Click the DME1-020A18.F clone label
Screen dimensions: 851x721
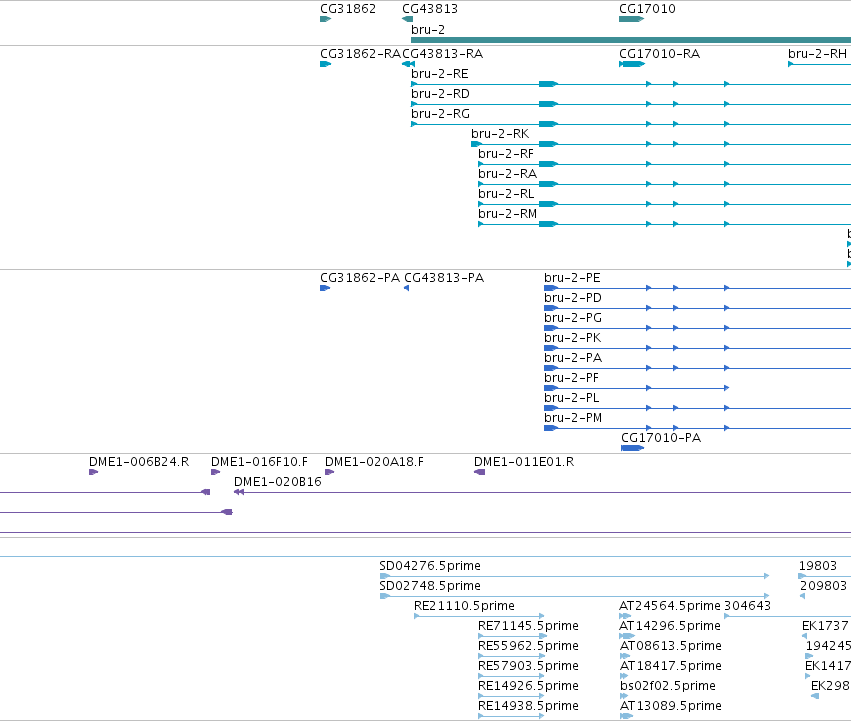[374, 462]
